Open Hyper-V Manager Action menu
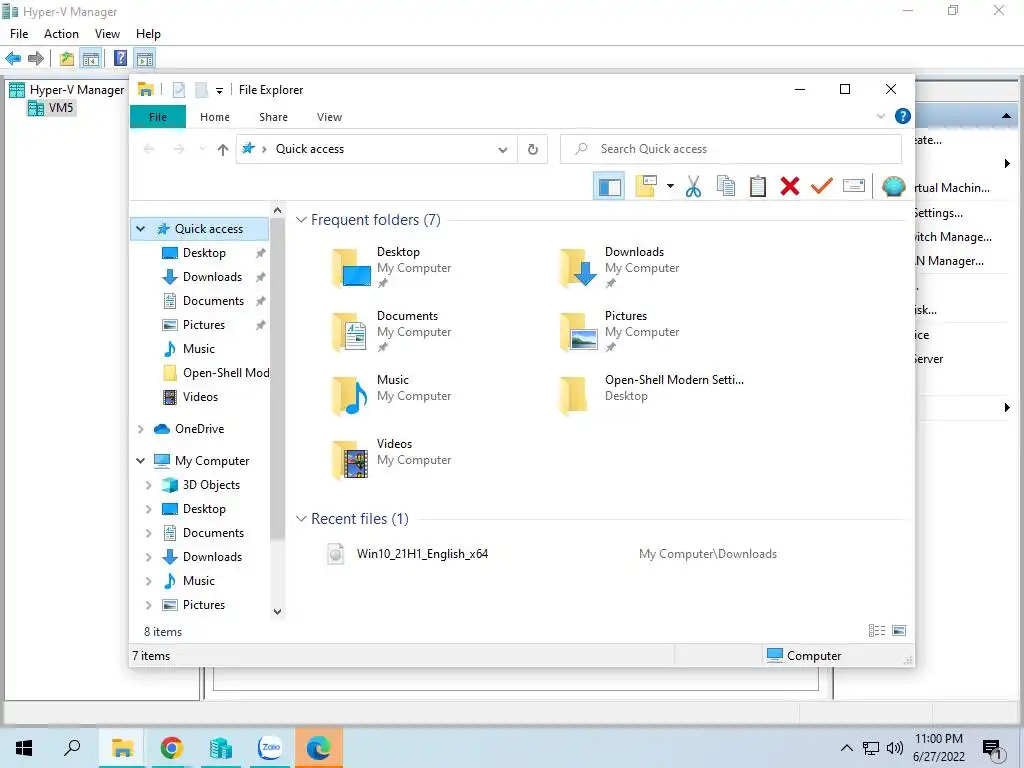 pos(61,34)
